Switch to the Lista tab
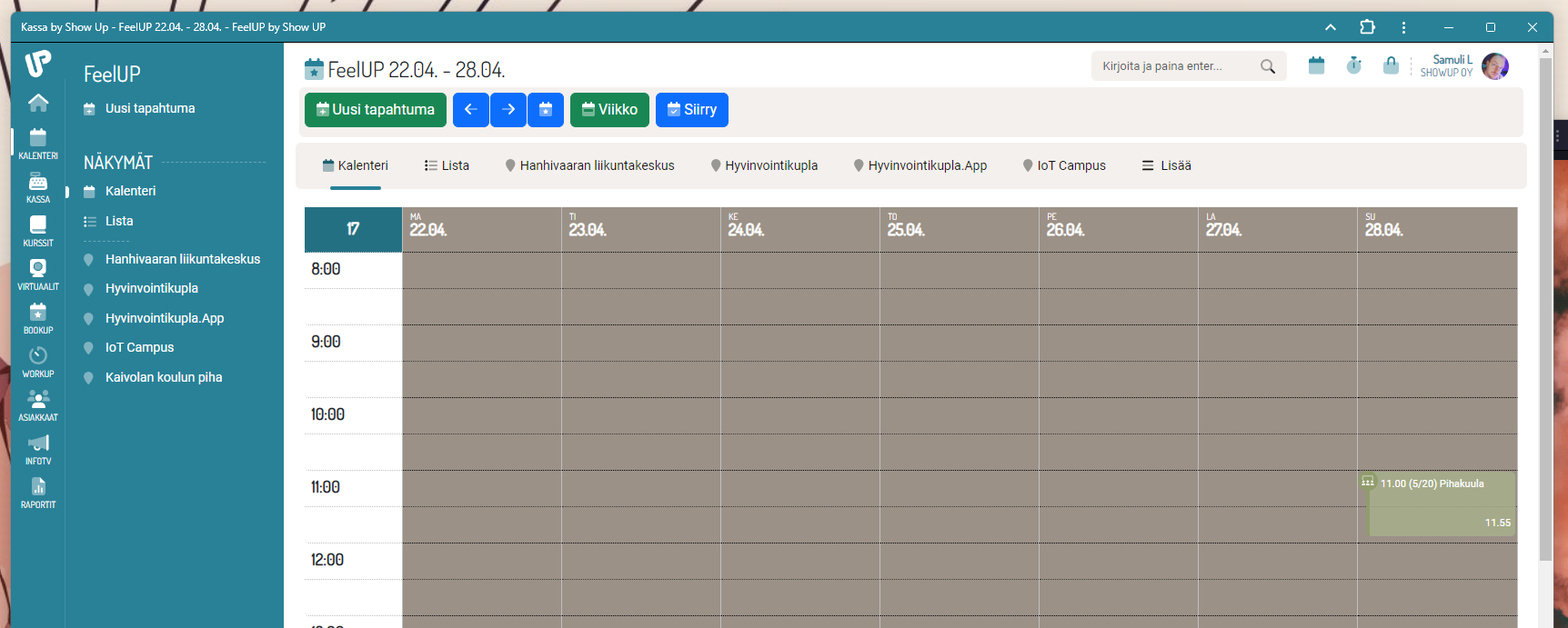This screenshot has height=628, width=1568. tap(447, 165)
